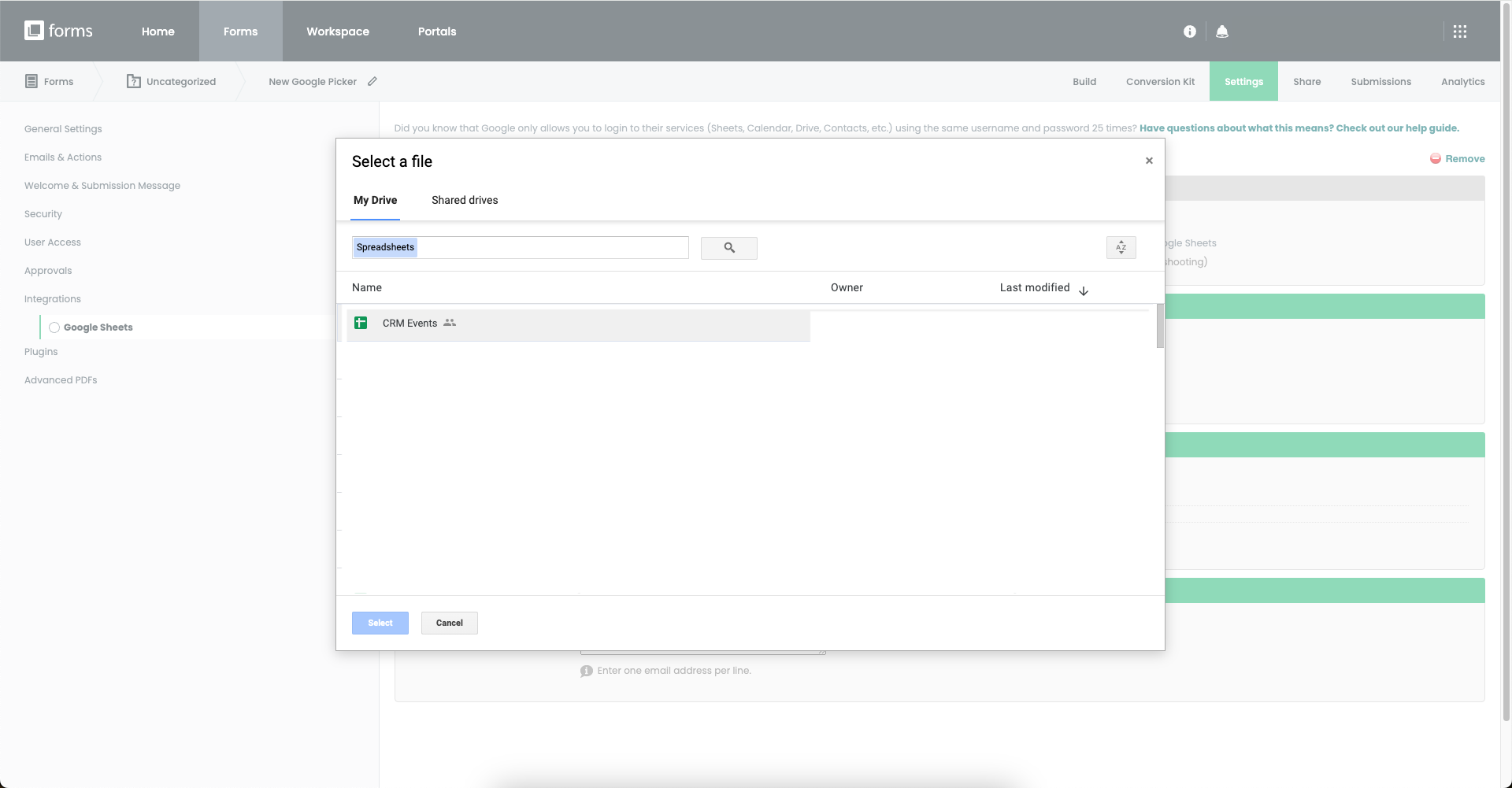1512x788 pixels.
Task: Rename the form using the pencil icon
Action: pyautogui.click(x=372, y=81)
